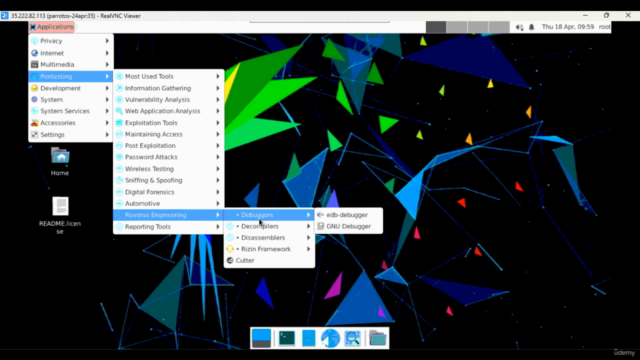Open the Applications menu button
The image size is (640, 360).
coord(52,27)
